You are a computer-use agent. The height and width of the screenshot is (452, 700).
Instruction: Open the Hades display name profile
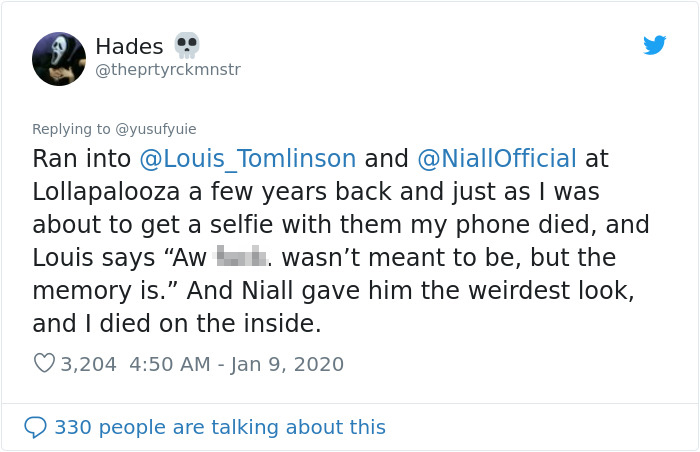coord(129,46)
